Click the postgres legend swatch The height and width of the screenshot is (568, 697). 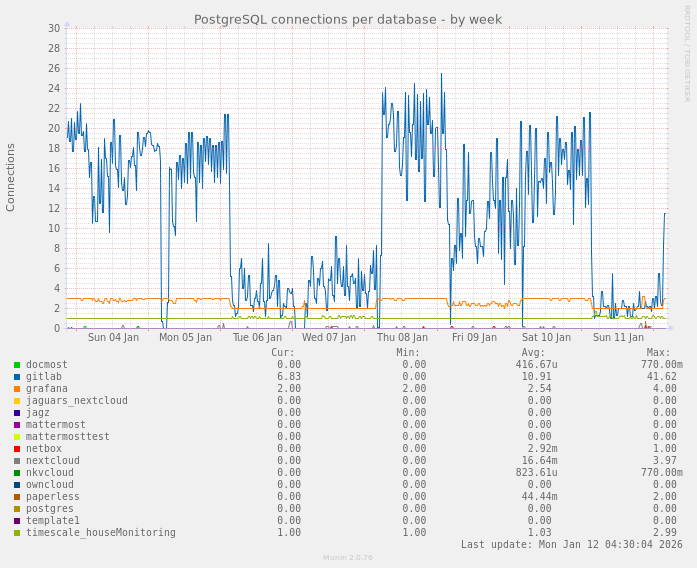pos(17,509)
